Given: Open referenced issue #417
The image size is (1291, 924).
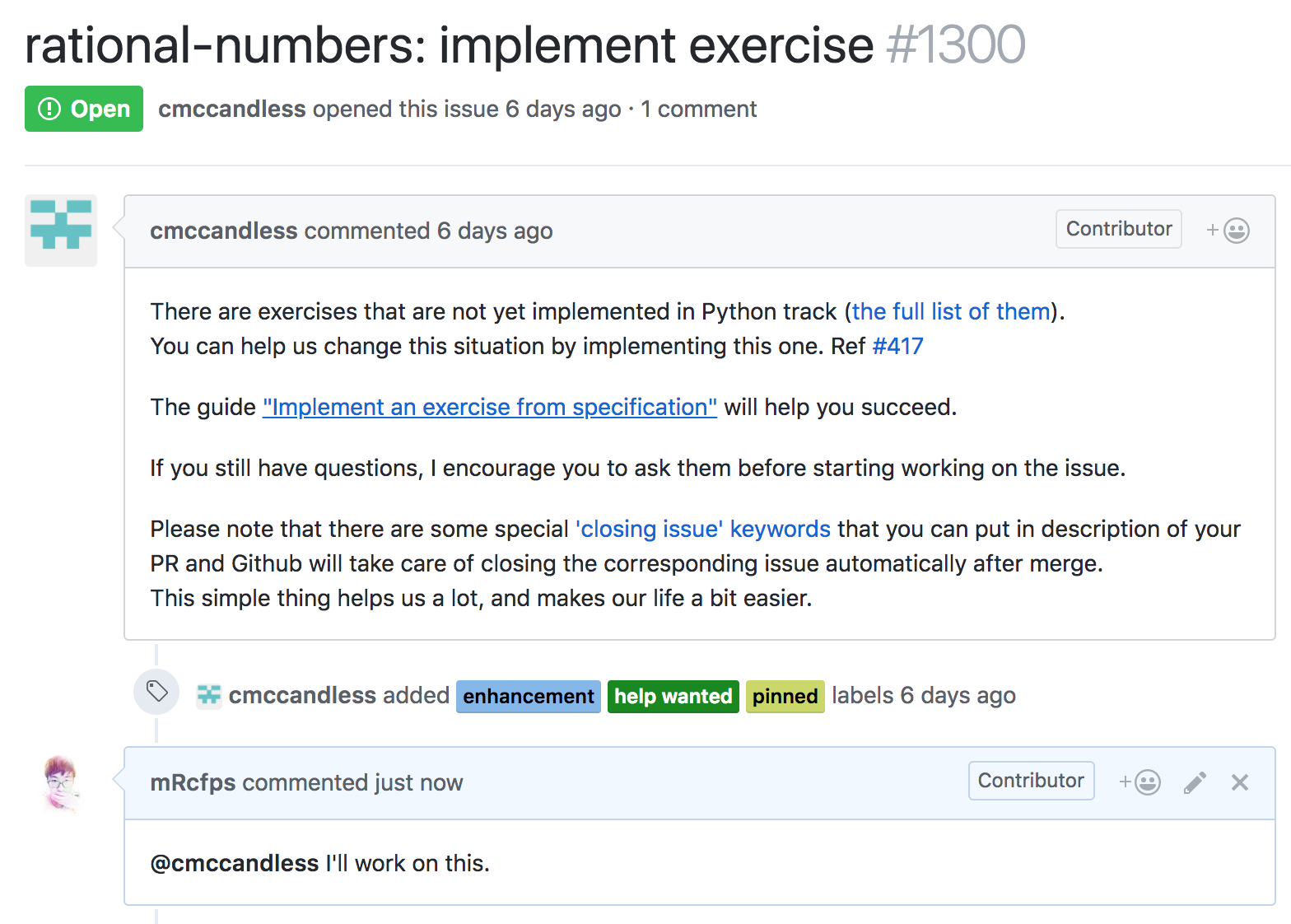Looking at the screenshot, I should click(x=897, y=346).
